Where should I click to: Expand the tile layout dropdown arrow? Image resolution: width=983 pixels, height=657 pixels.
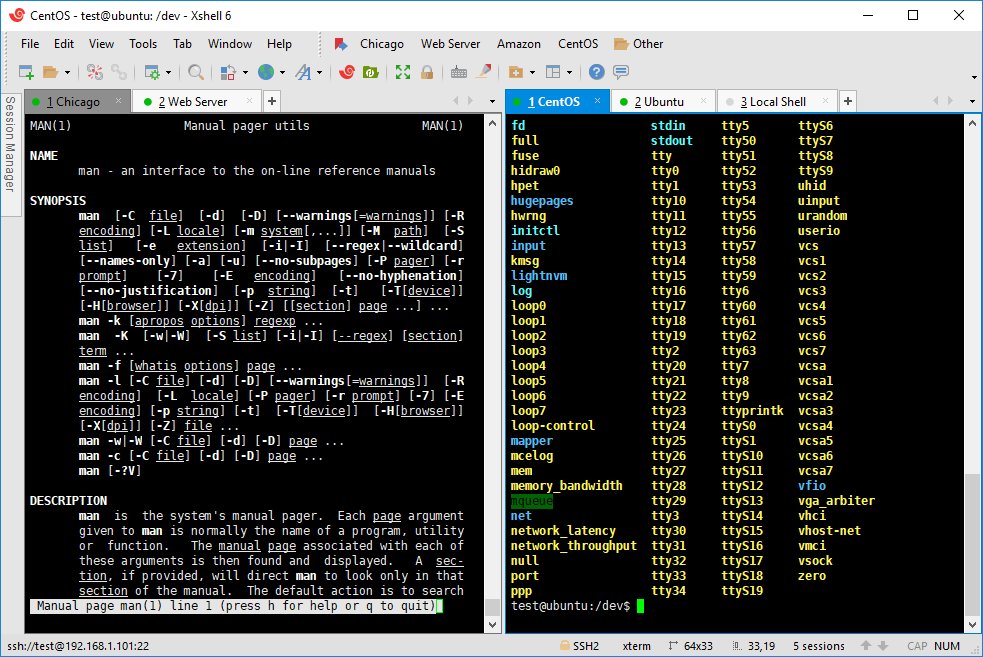(x=569, y=72)
